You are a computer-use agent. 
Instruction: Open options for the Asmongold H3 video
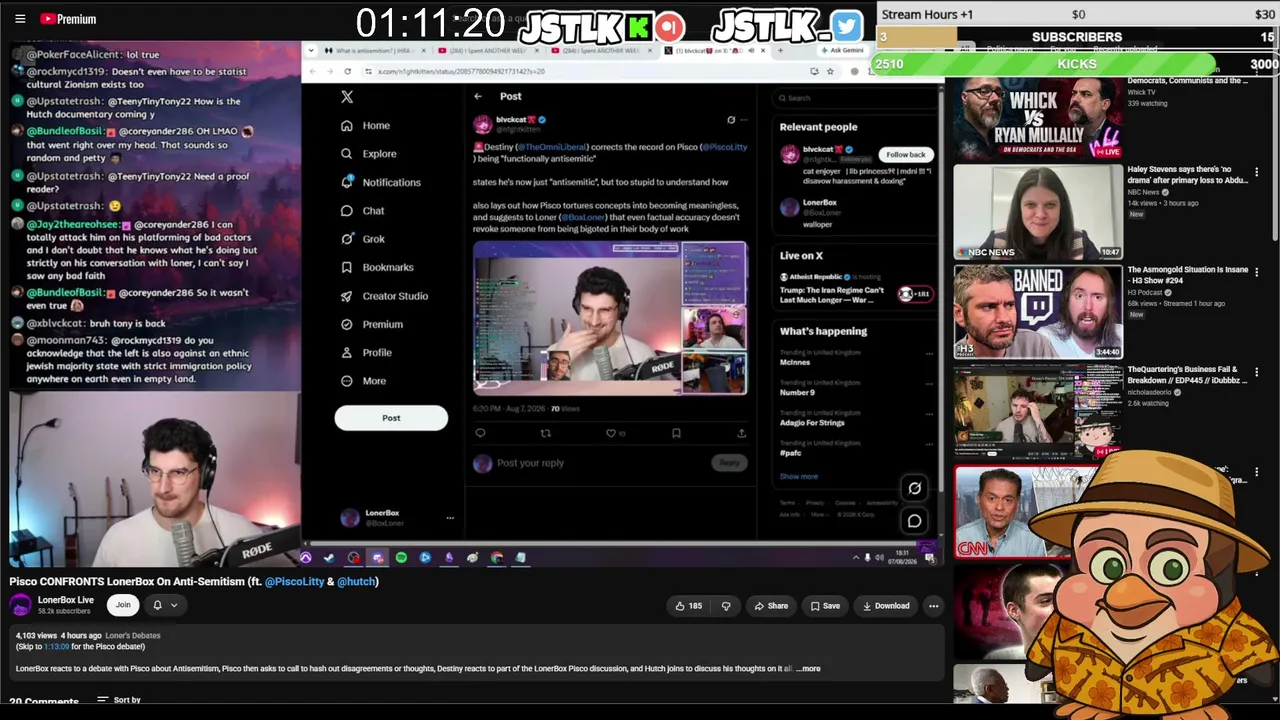click(1257, 272)
